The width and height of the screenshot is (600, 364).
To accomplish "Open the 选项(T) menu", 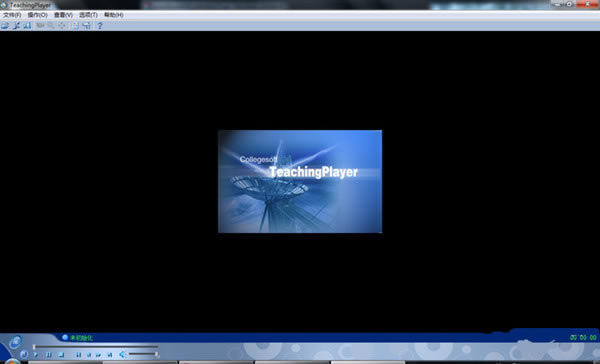I will point(88,15).
